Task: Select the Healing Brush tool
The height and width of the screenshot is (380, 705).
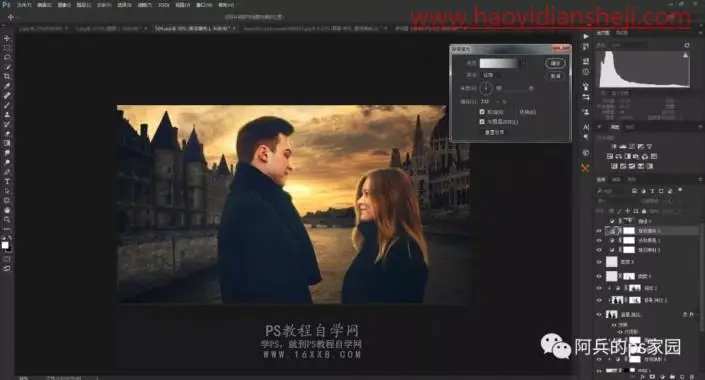Action: [x=7, y=95]
